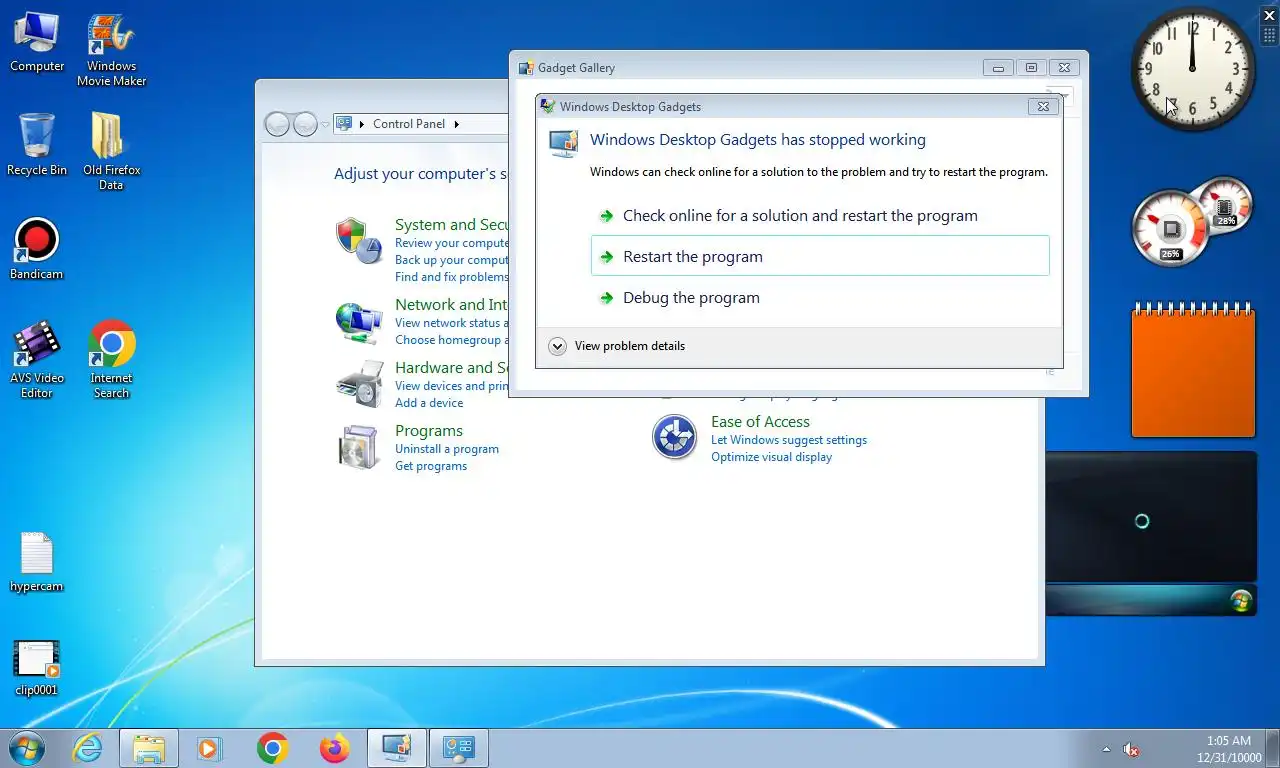Open Firefox from taskbar
Image resolution: width=1280 pixels, height=768 pixels.
(x=334, y=748)
